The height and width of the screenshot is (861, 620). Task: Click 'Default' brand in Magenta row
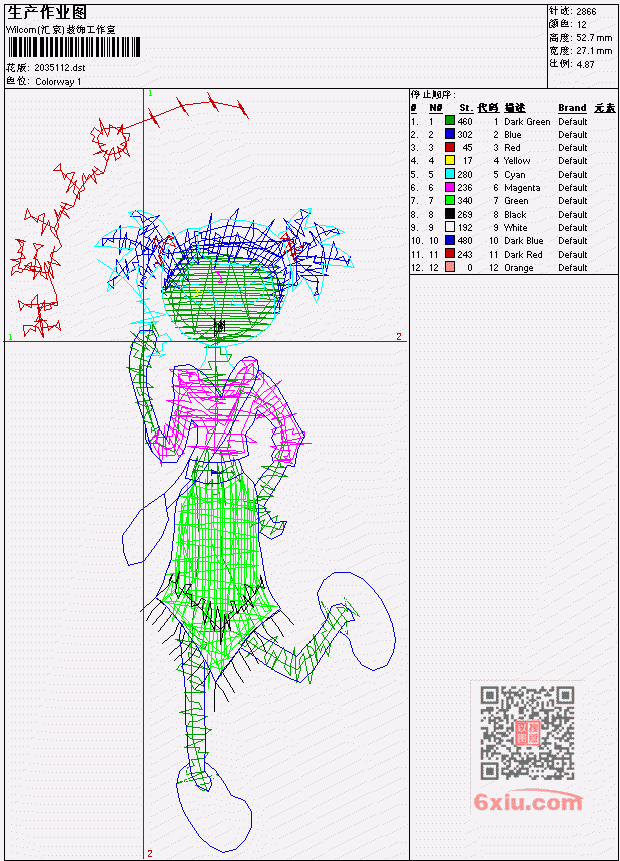[573, 188]
